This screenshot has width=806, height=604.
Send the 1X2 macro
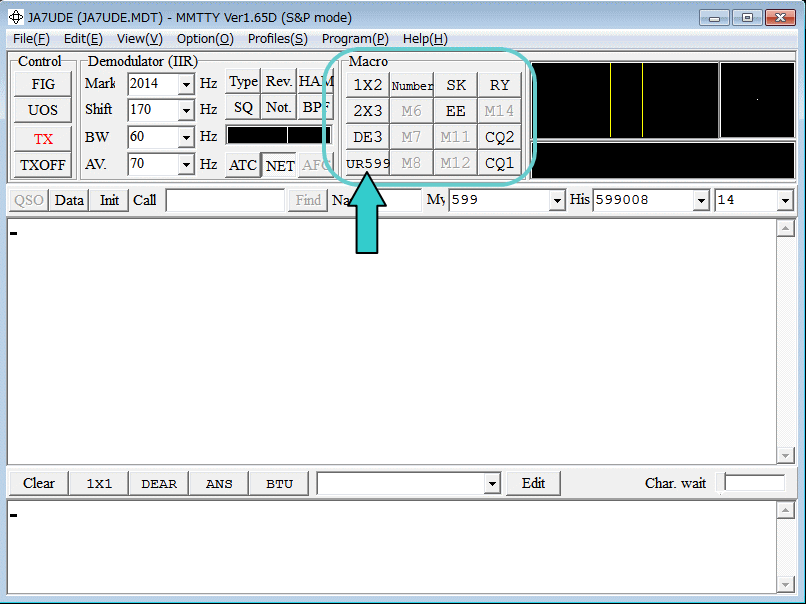(368, 85)
